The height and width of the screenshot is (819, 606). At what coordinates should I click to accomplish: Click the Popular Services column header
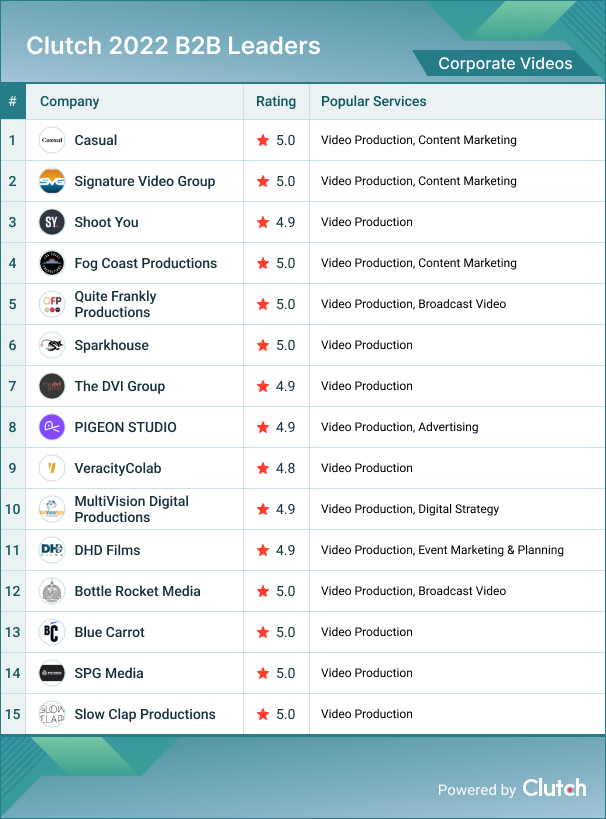(x=374, y=101)
